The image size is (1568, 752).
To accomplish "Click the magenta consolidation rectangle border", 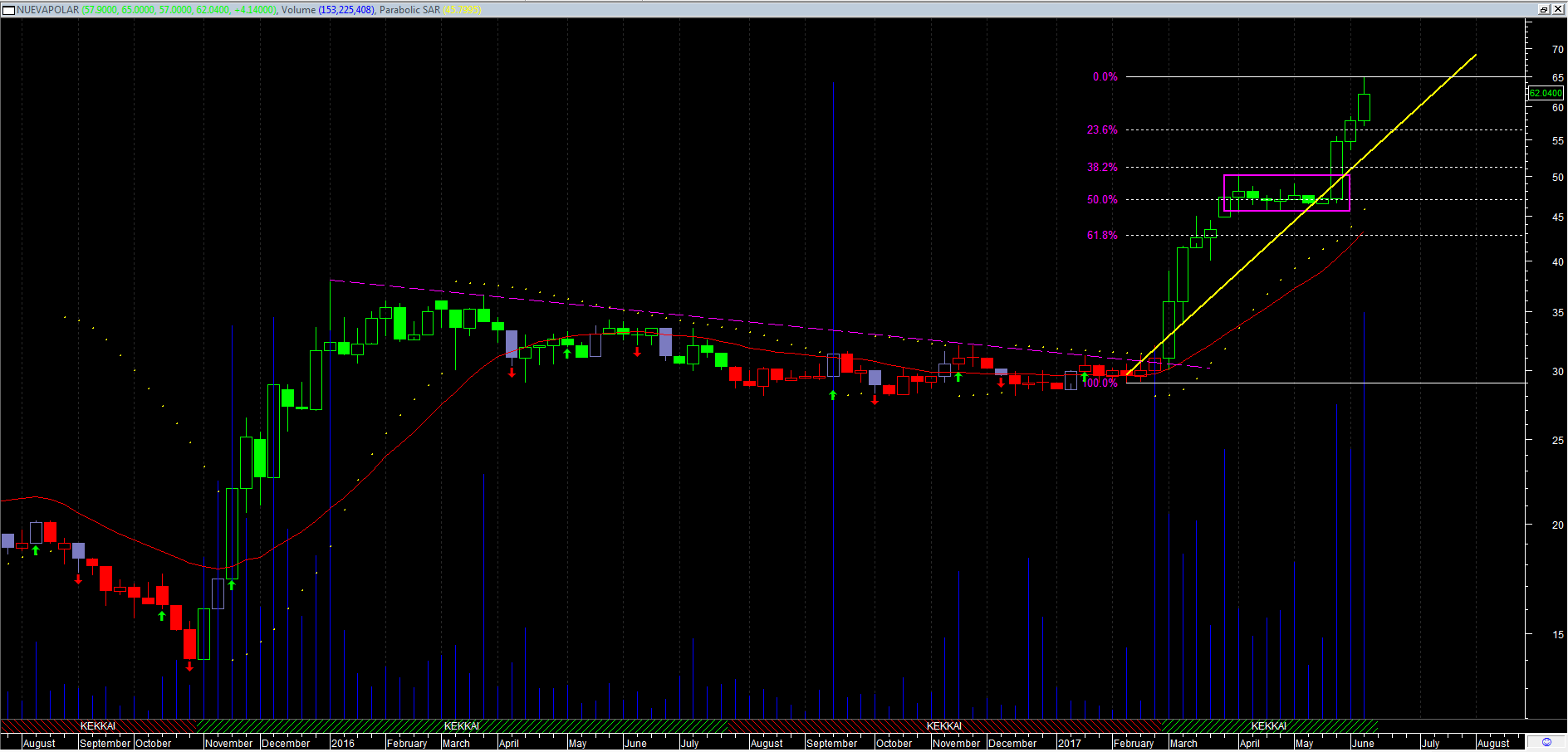I will (x=1286, y=175).
